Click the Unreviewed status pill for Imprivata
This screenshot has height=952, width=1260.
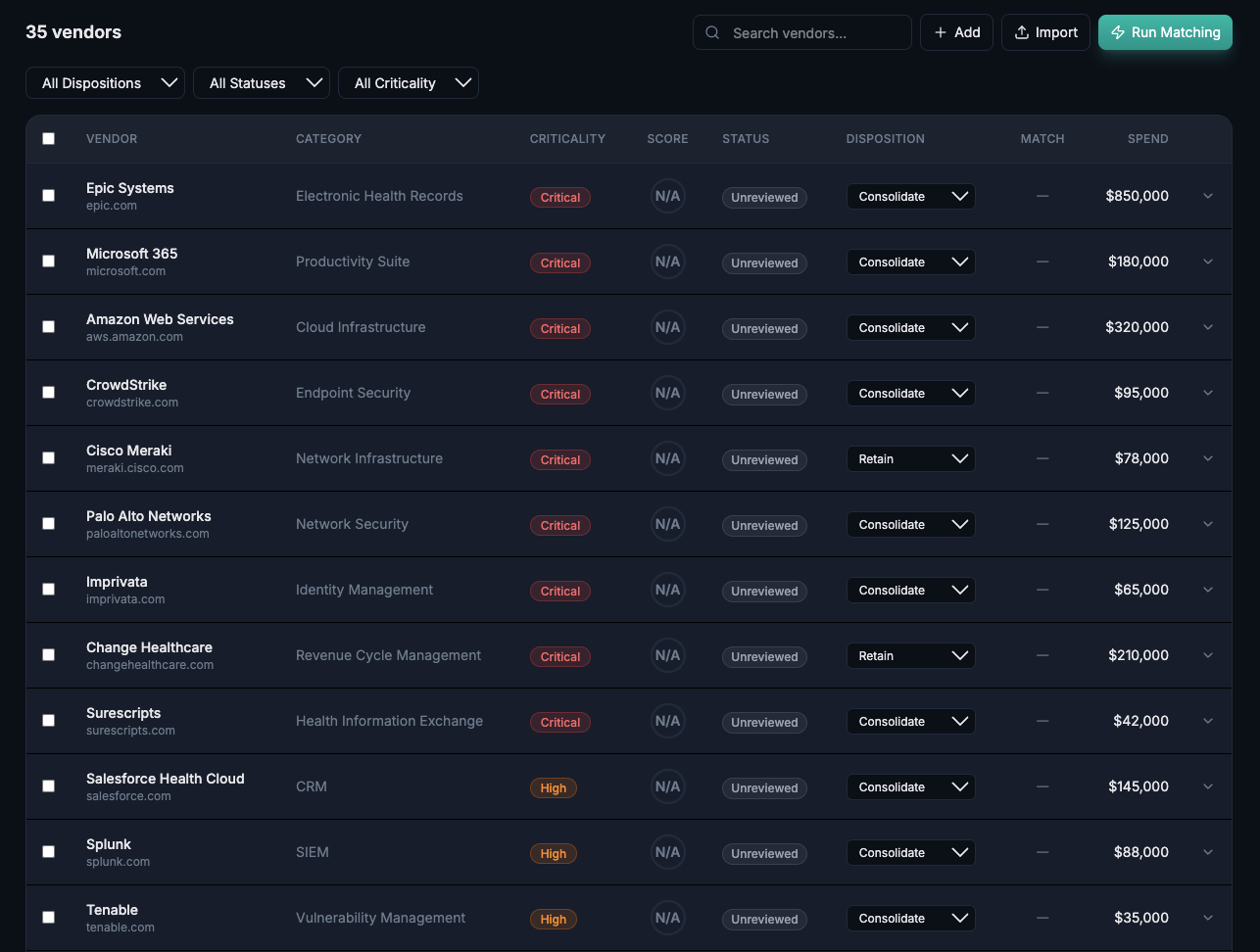click(764, 591)
